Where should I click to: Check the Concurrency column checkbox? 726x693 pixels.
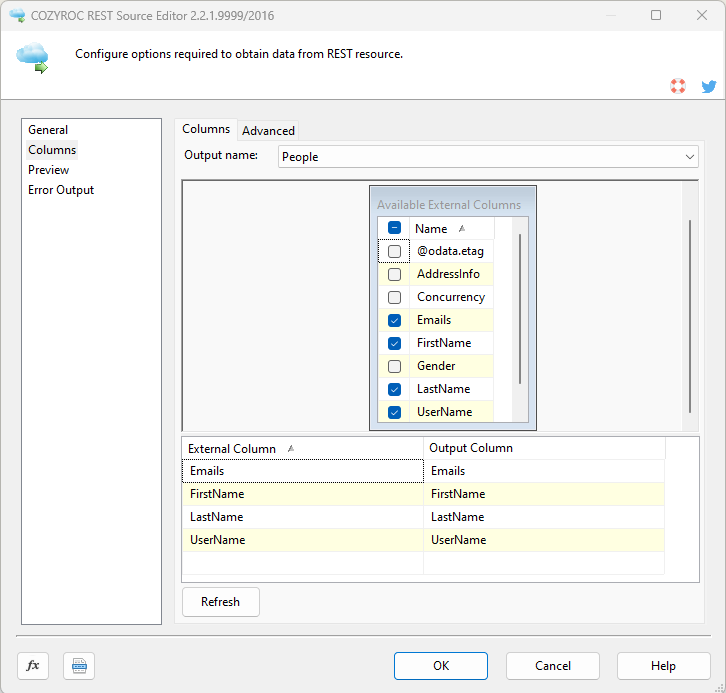(394, 297)
